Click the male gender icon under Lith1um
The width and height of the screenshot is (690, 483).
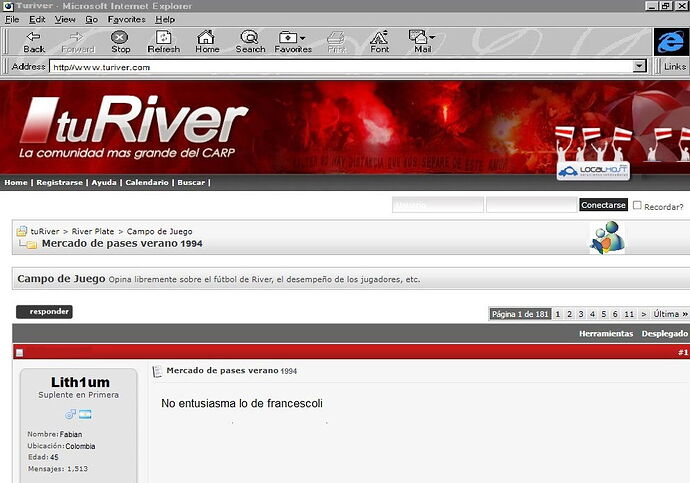70,414
